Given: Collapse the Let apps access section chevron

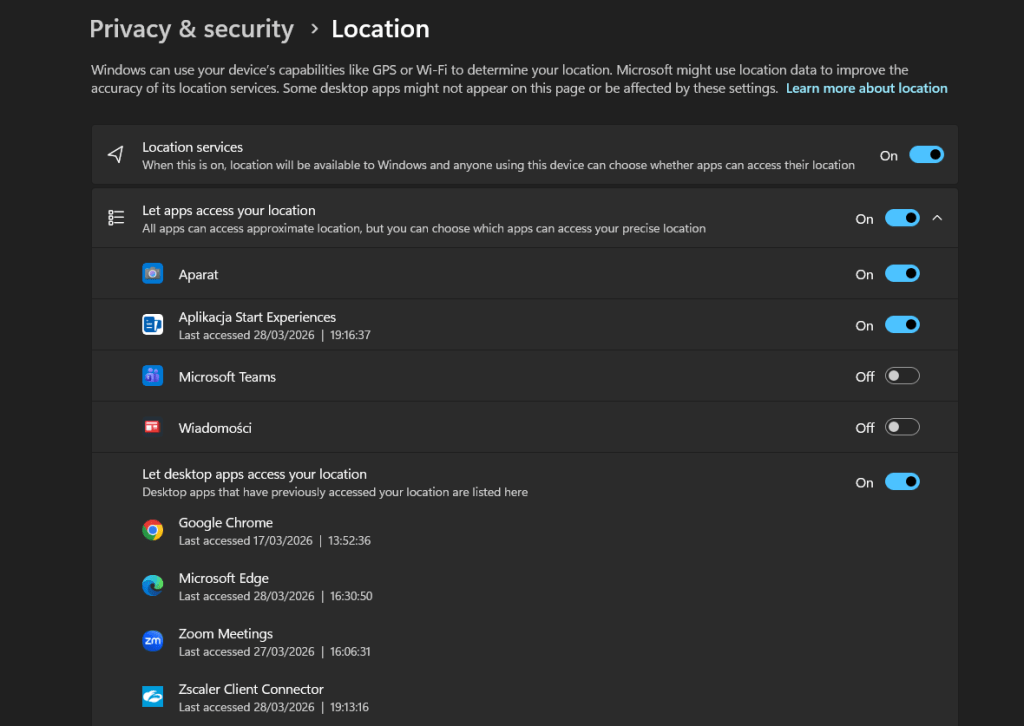Looking at the screenshot, I should click(937, 218).
